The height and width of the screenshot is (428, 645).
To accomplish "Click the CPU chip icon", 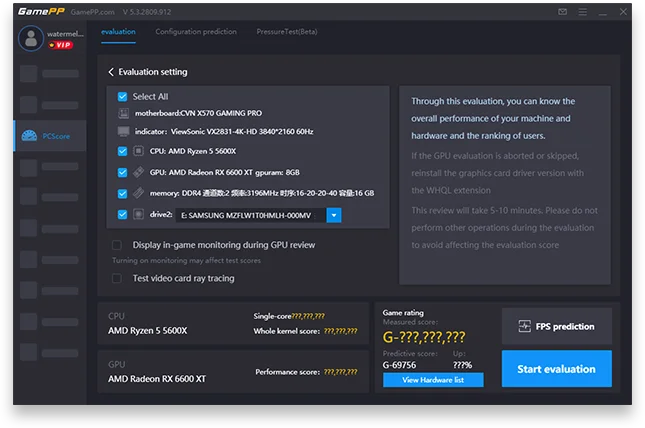I will (x=139, y=151).
